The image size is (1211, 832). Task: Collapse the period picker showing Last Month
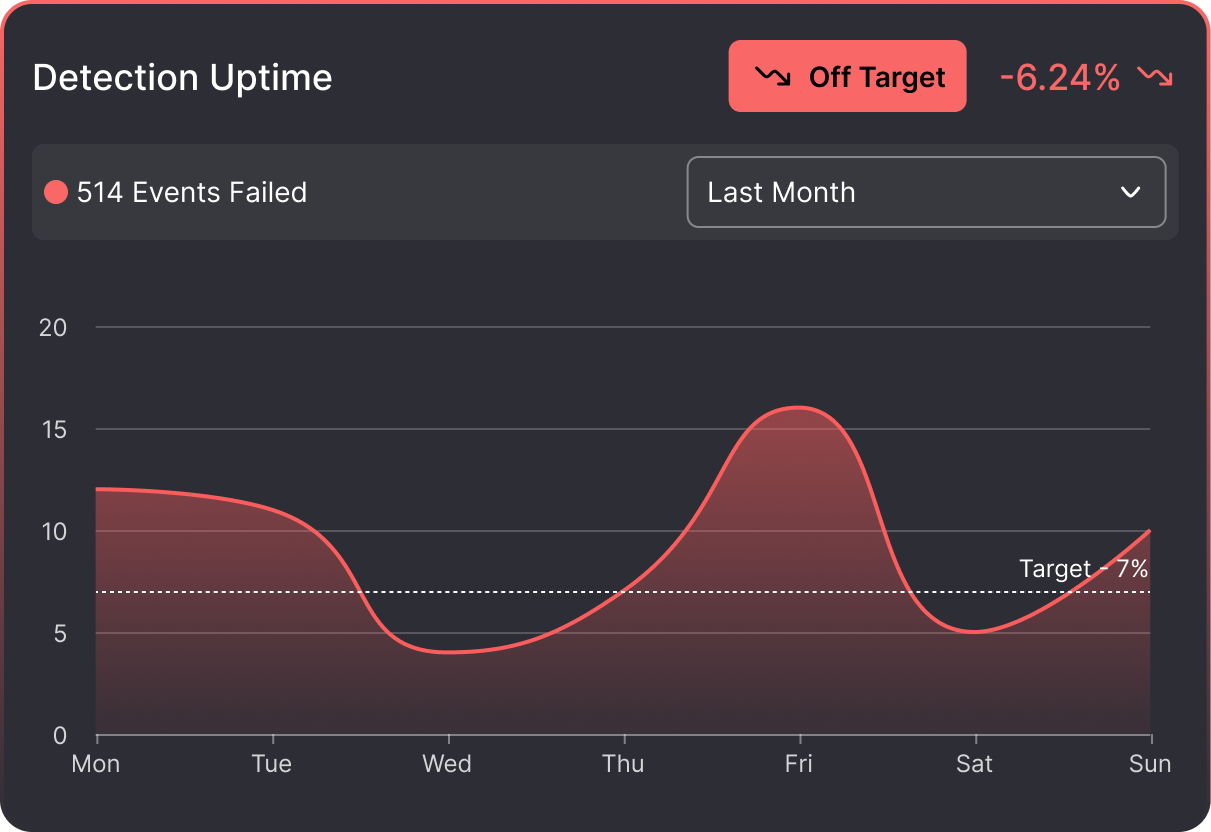tap(927, 192)
